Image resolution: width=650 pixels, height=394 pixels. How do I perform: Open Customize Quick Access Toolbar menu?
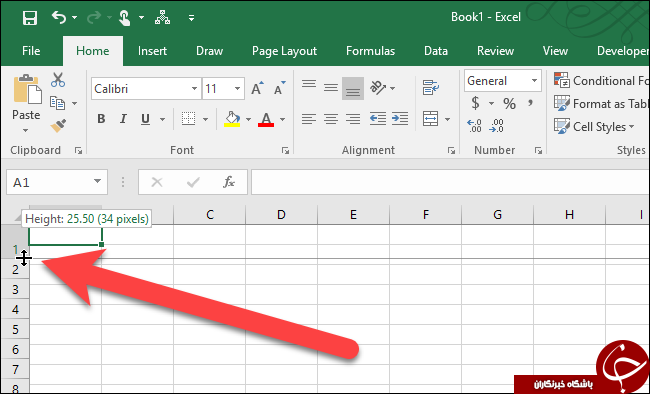[191, 18]
